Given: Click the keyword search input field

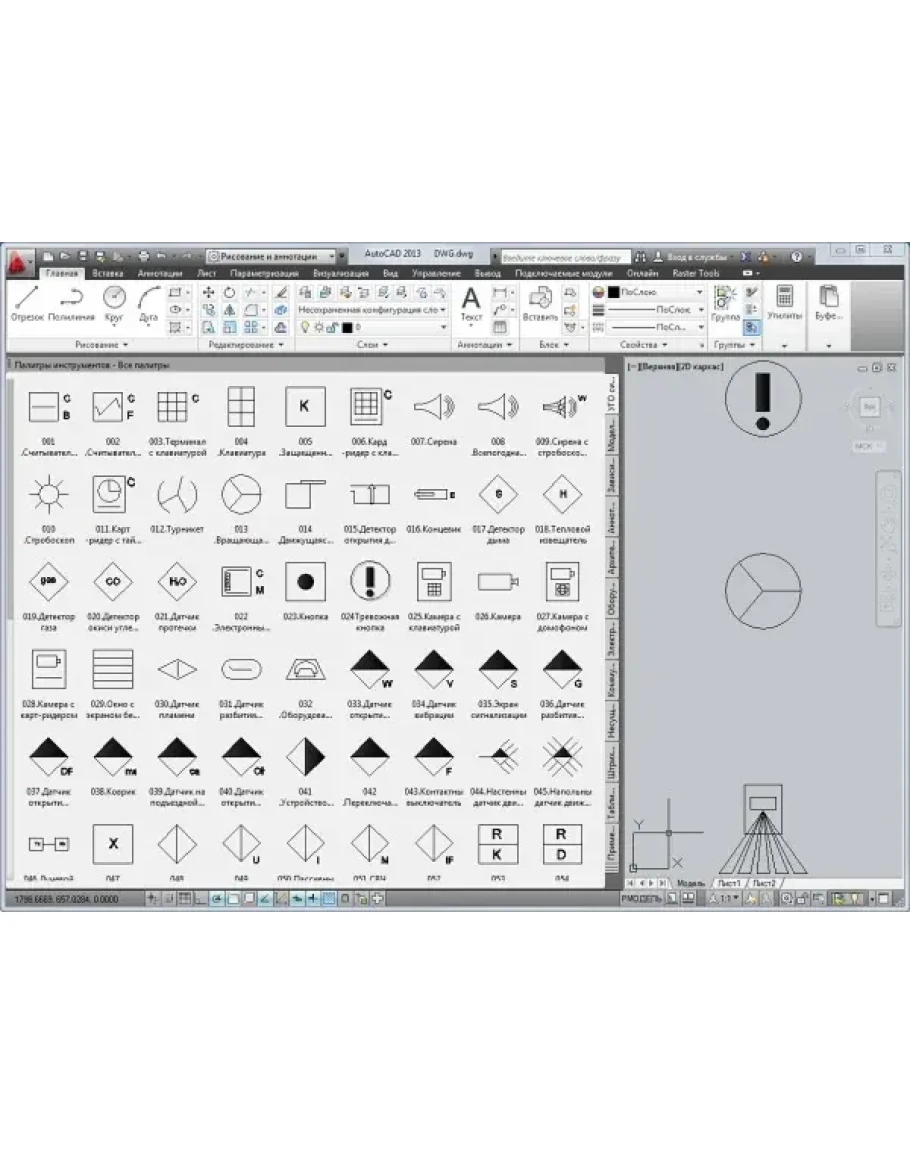Looking at the screenshot, I should coord(563,256).
